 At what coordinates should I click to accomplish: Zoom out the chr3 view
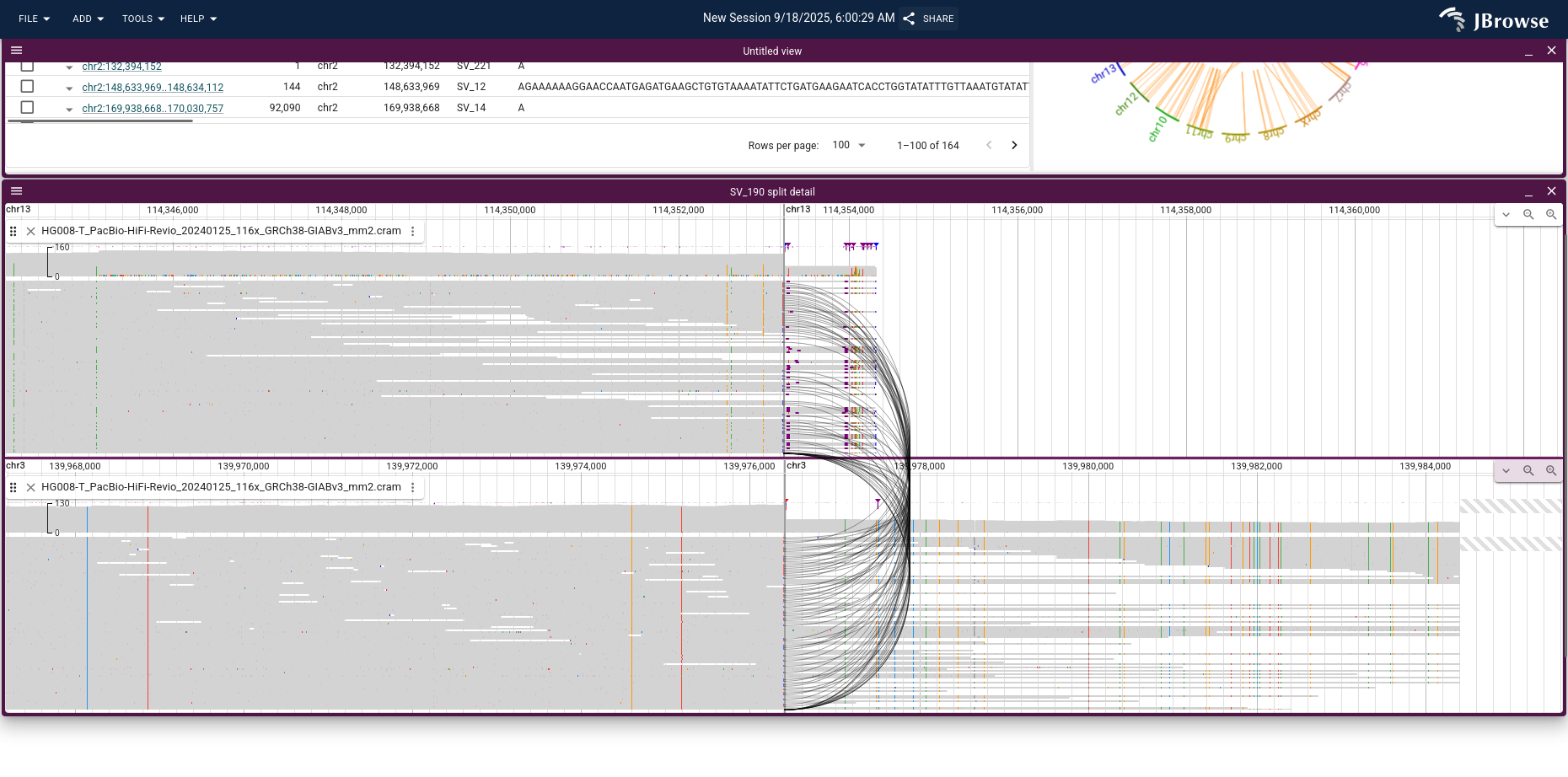pos(1528,470)
